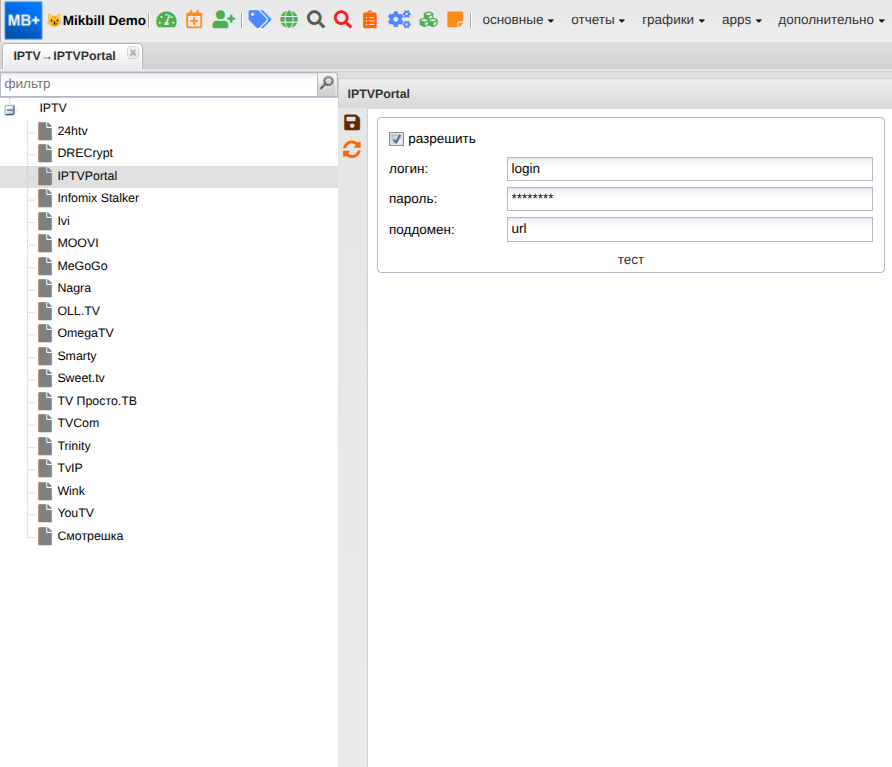Click the black magnifier search icon
The width and height of the screenshot is (892, 767).
(316, 20)
